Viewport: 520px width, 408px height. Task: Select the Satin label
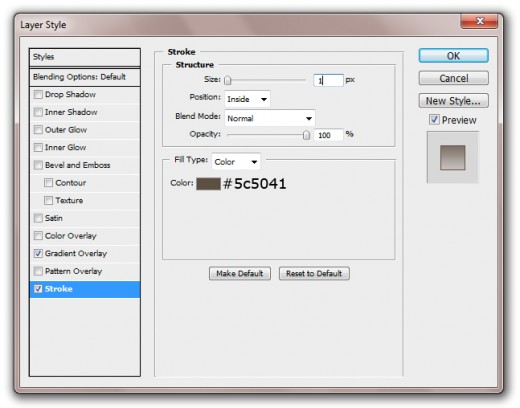(x=54, y=218)
